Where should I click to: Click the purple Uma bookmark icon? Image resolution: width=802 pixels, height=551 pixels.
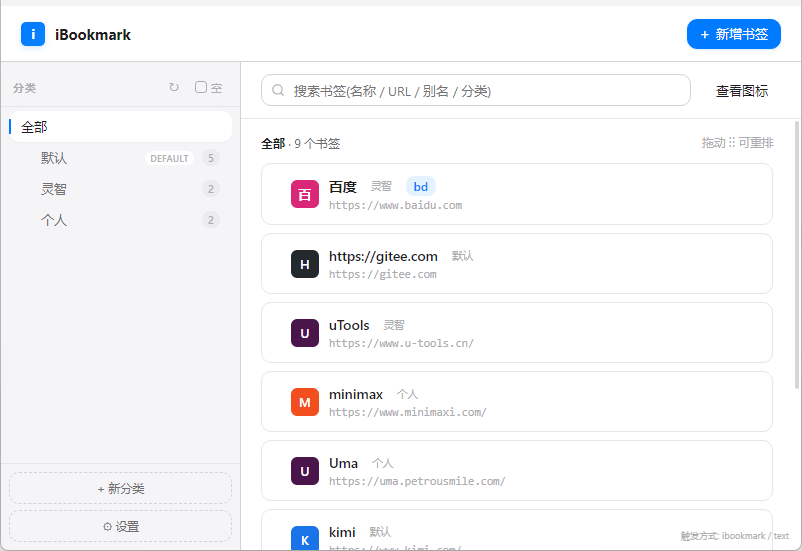pyautogui.click(x=305, y=471)
